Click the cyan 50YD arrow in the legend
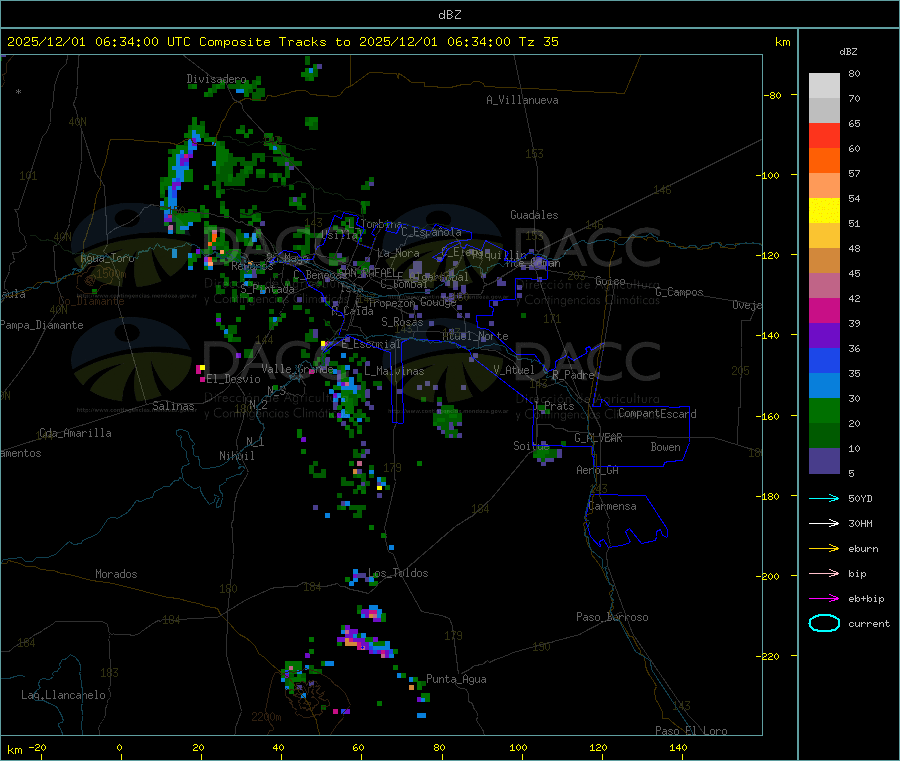The height and width of the screenshot is (761, 900). point(824,498)
